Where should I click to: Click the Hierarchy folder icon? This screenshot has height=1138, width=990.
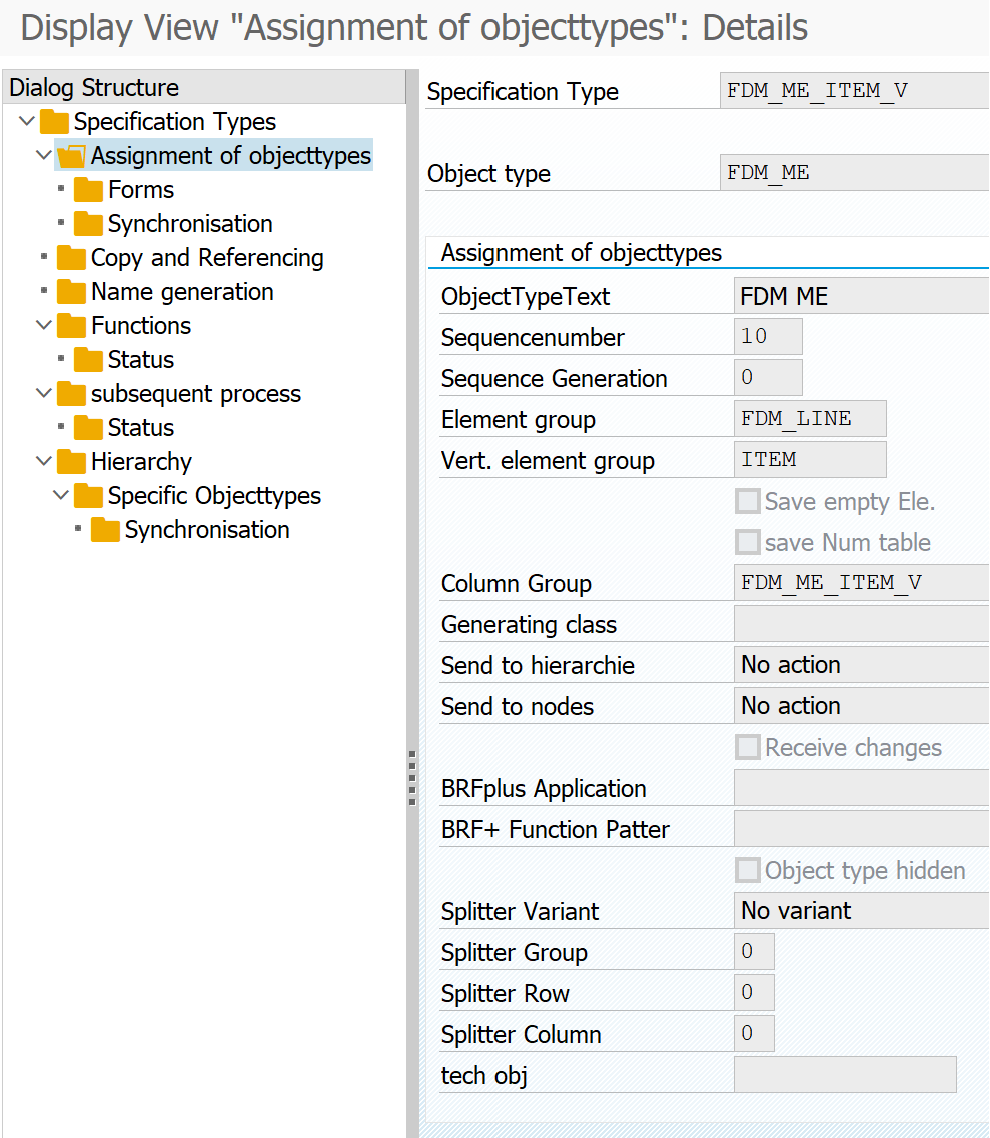tap(71, 463)
